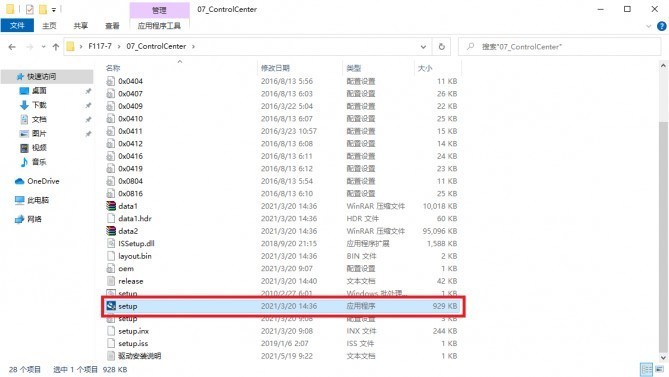Select the 0x0804 config file icon

tap(111, 181)
